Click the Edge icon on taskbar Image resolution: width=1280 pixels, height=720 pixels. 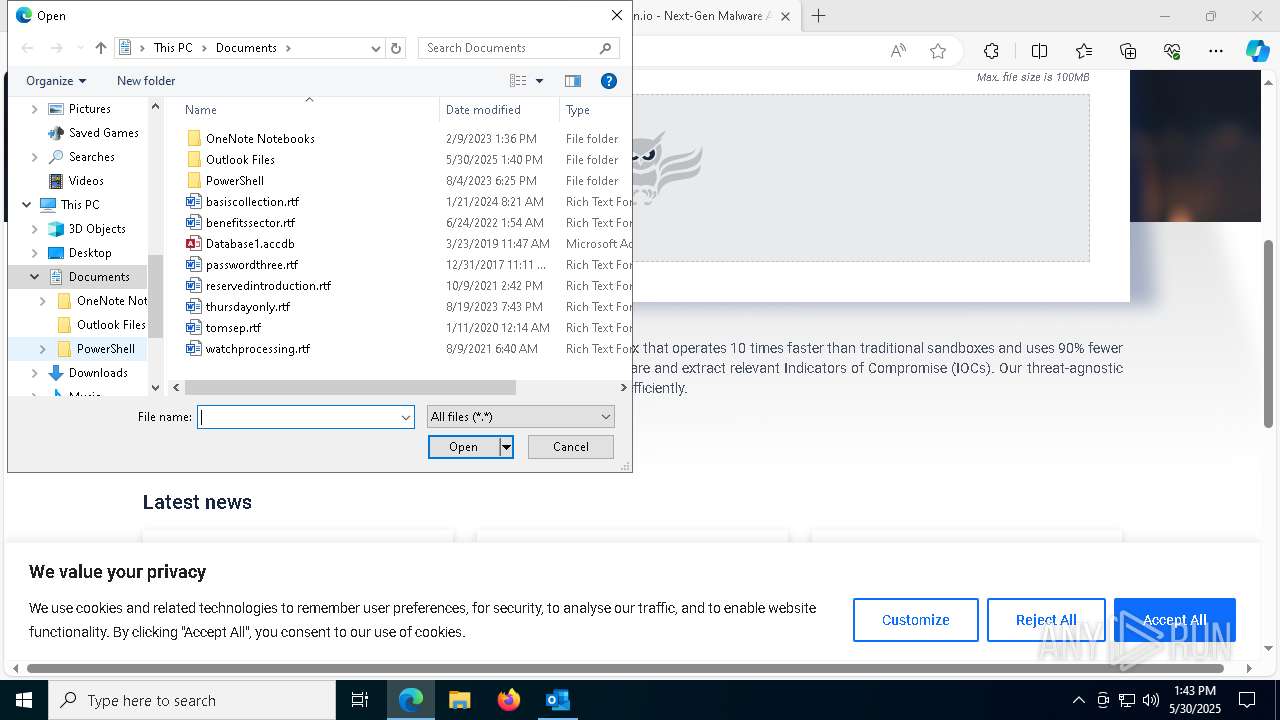pos(411,700)
